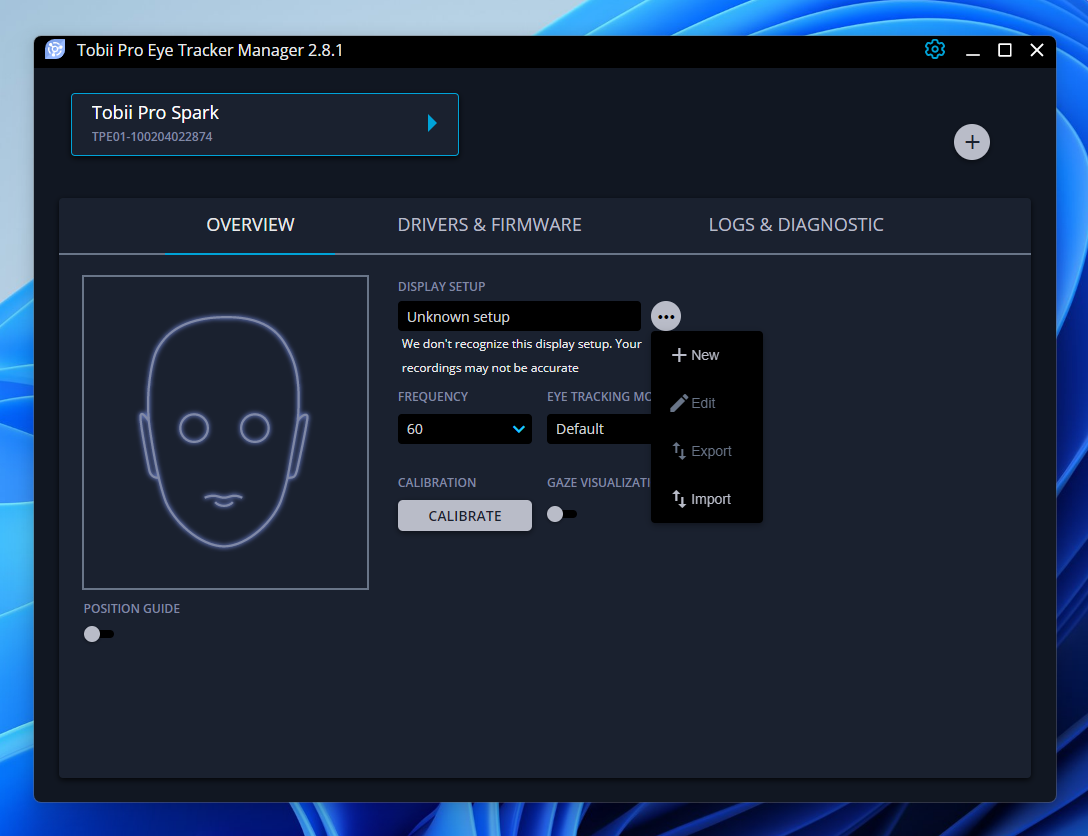Open the display setup three-dots menu
The width and height of the screenshot is (1088, 836).
666,316
